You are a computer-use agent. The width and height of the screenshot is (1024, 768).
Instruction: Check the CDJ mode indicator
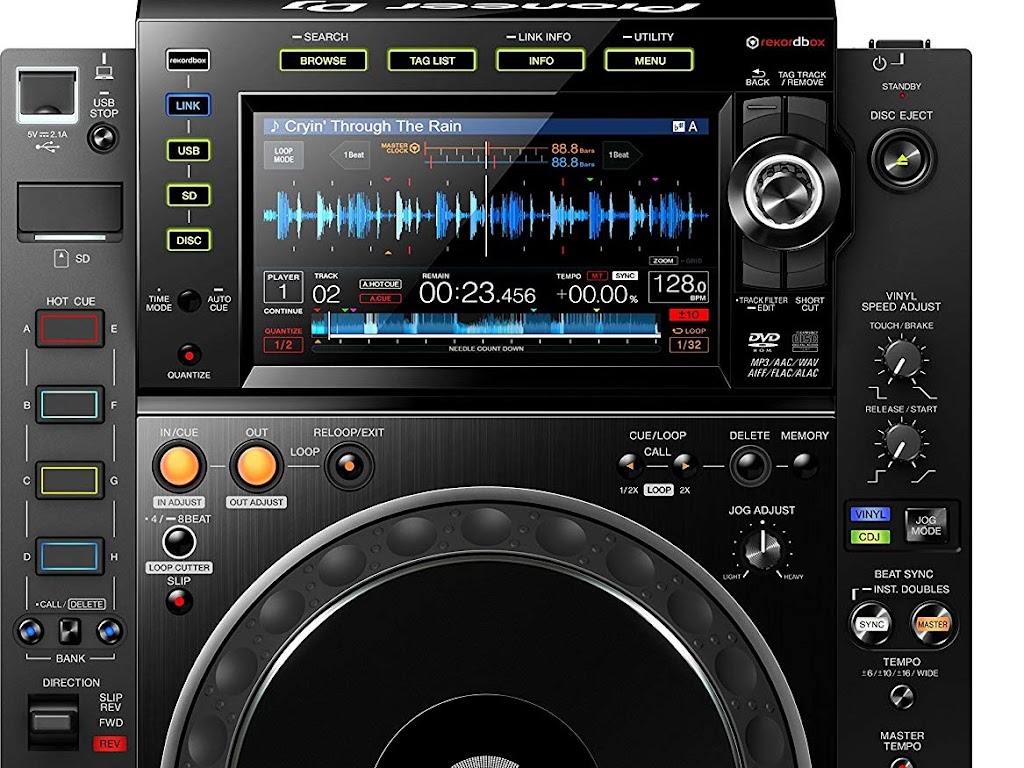tap(870, 537)
